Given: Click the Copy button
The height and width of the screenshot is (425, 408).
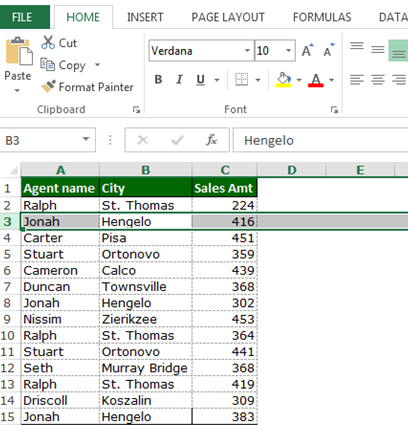Looking at the screenshot, I should (63, 65).
